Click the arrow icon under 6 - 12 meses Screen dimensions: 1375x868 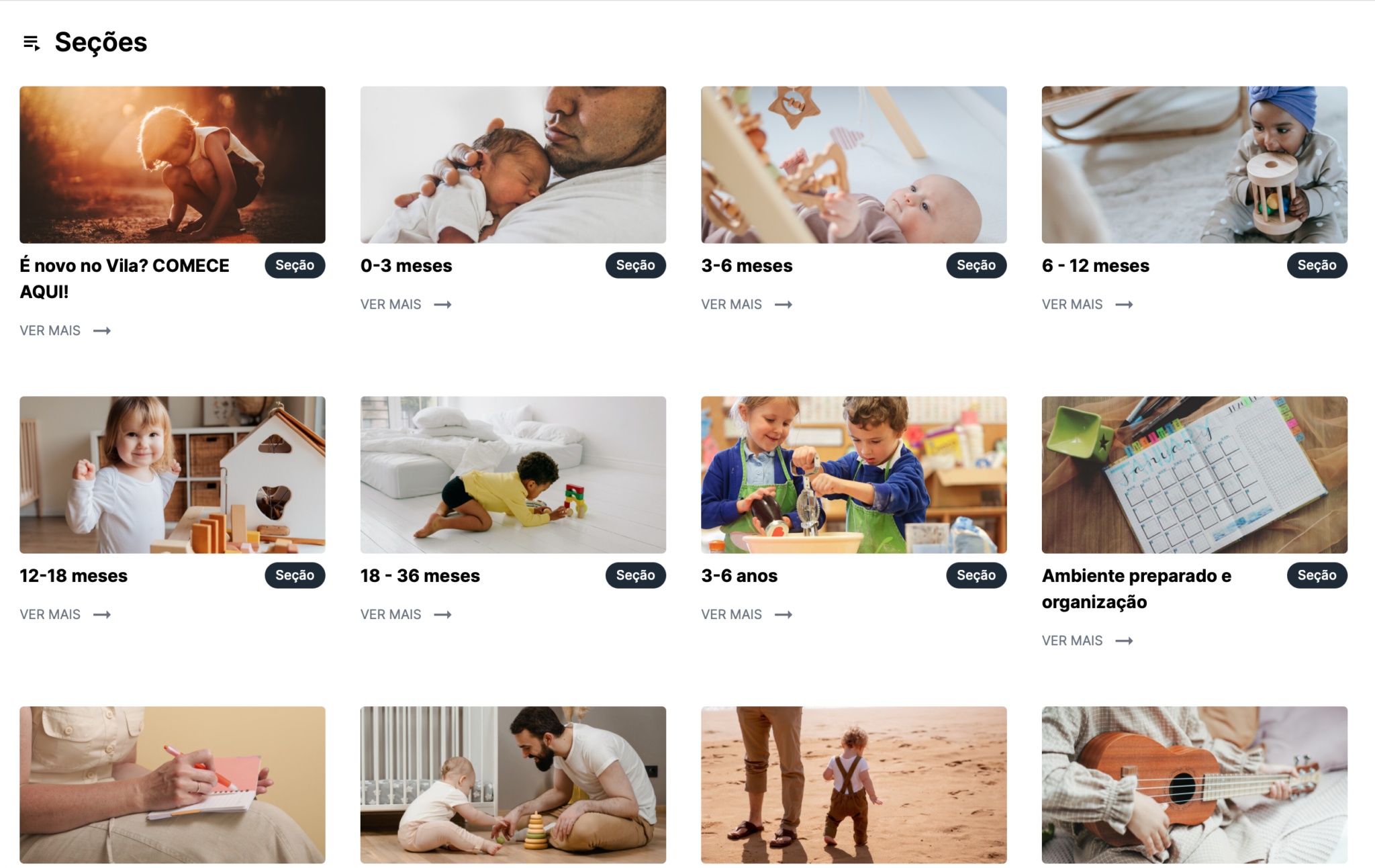[x=1124, y=305]
